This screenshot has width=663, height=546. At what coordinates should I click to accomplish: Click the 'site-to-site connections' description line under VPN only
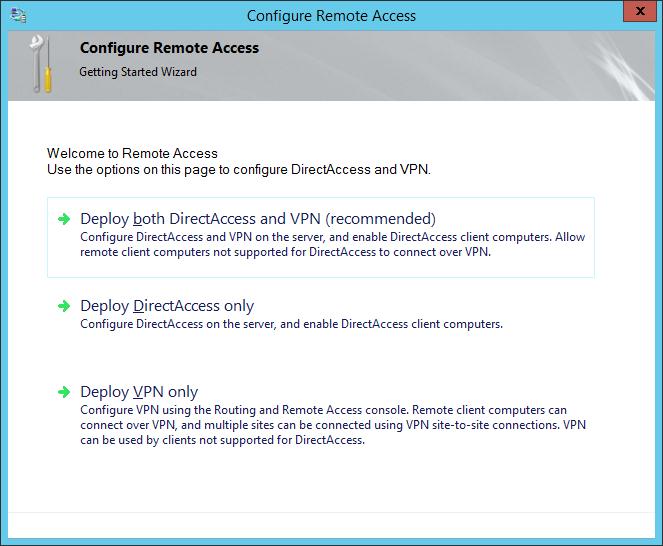pyautogui.click(x=333, y=425)
